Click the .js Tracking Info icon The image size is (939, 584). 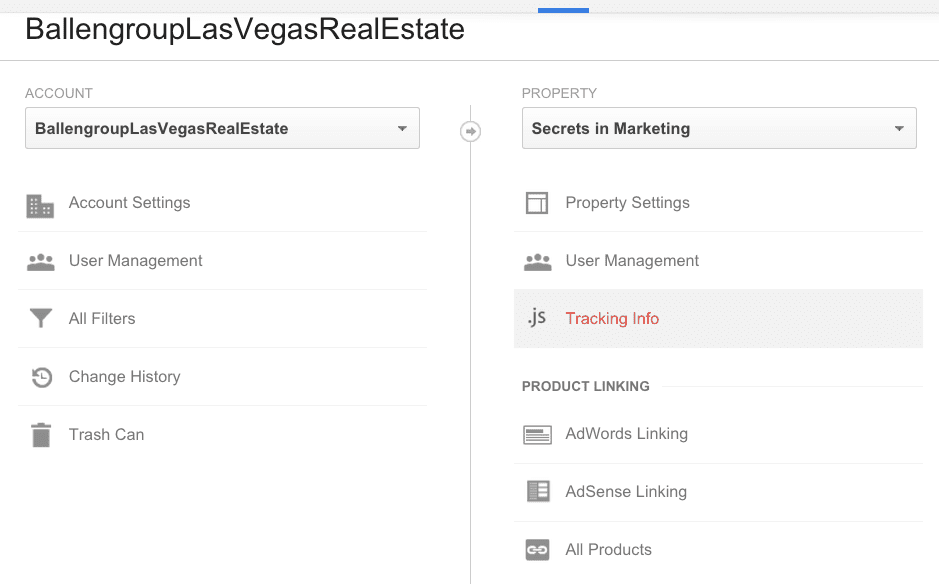(537, 317)
